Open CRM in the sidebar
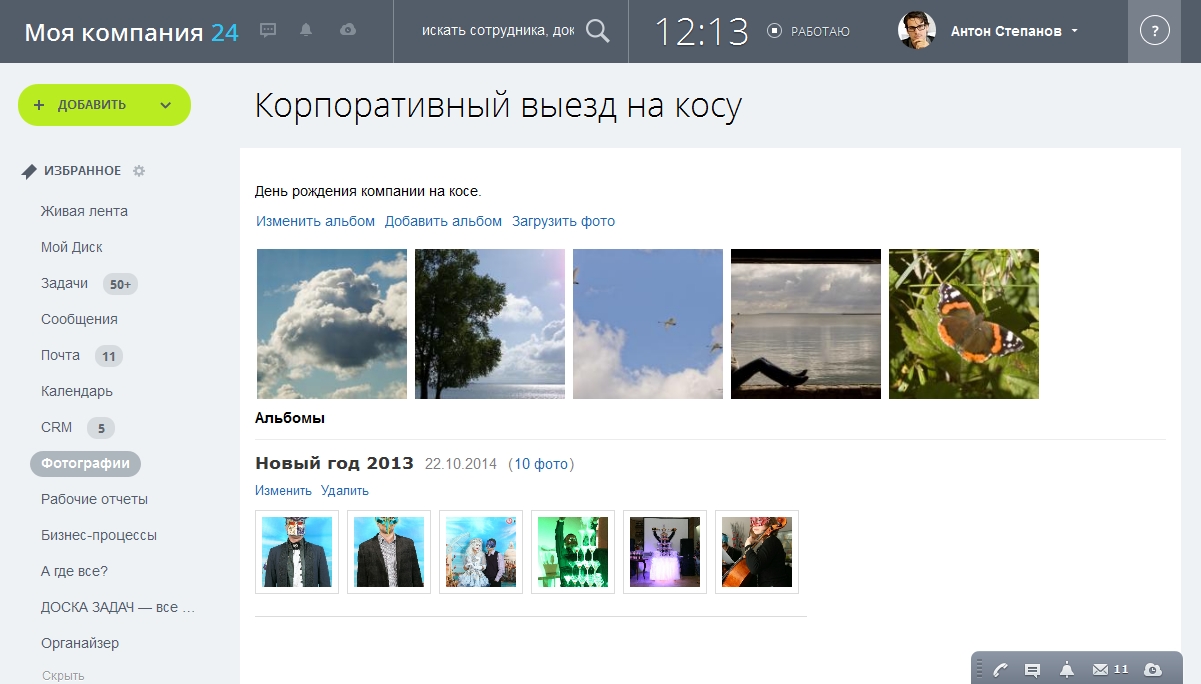The image size is (1201, 684). coord(57,427)
